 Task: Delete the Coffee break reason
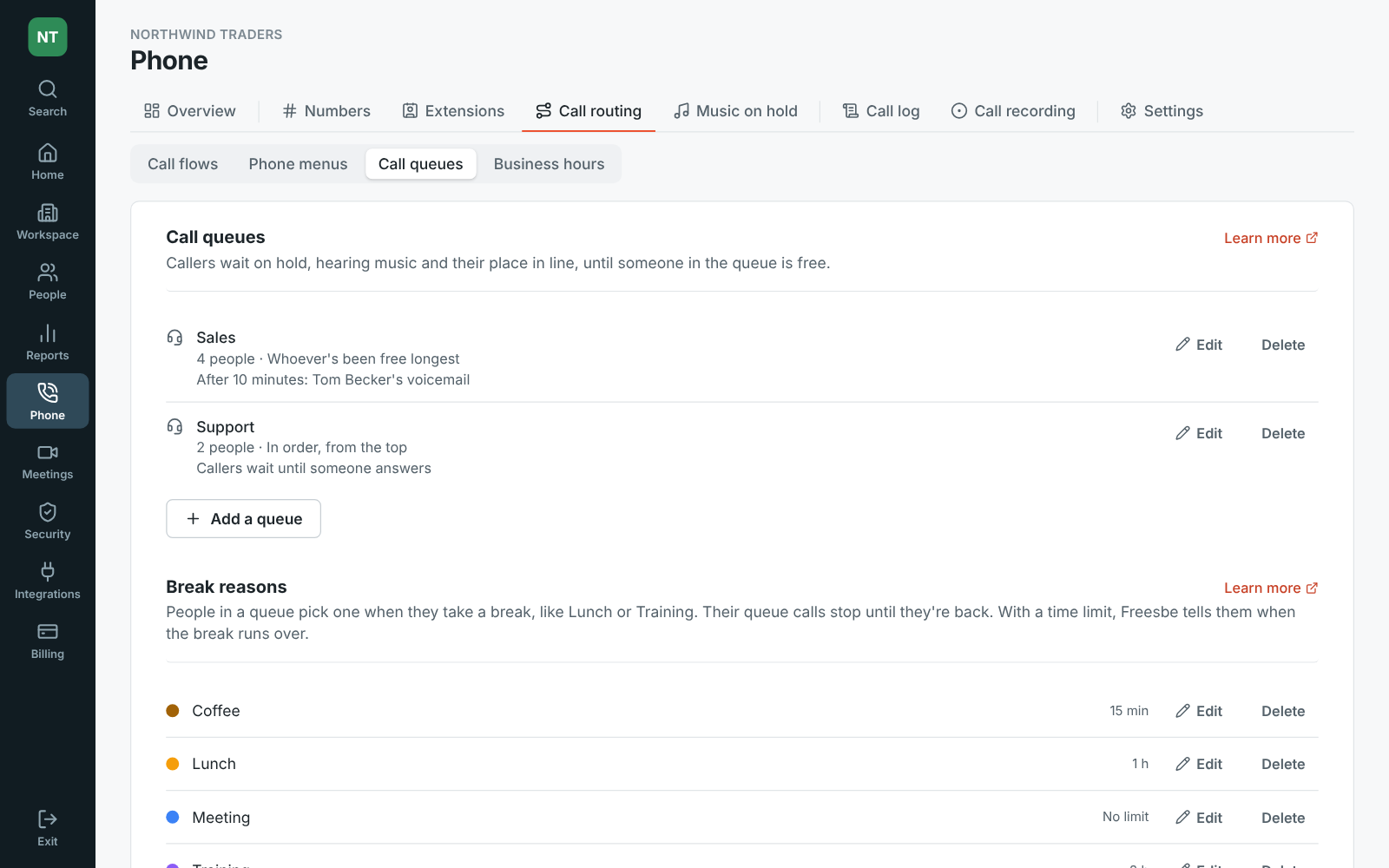click(x=1283, y=711)
